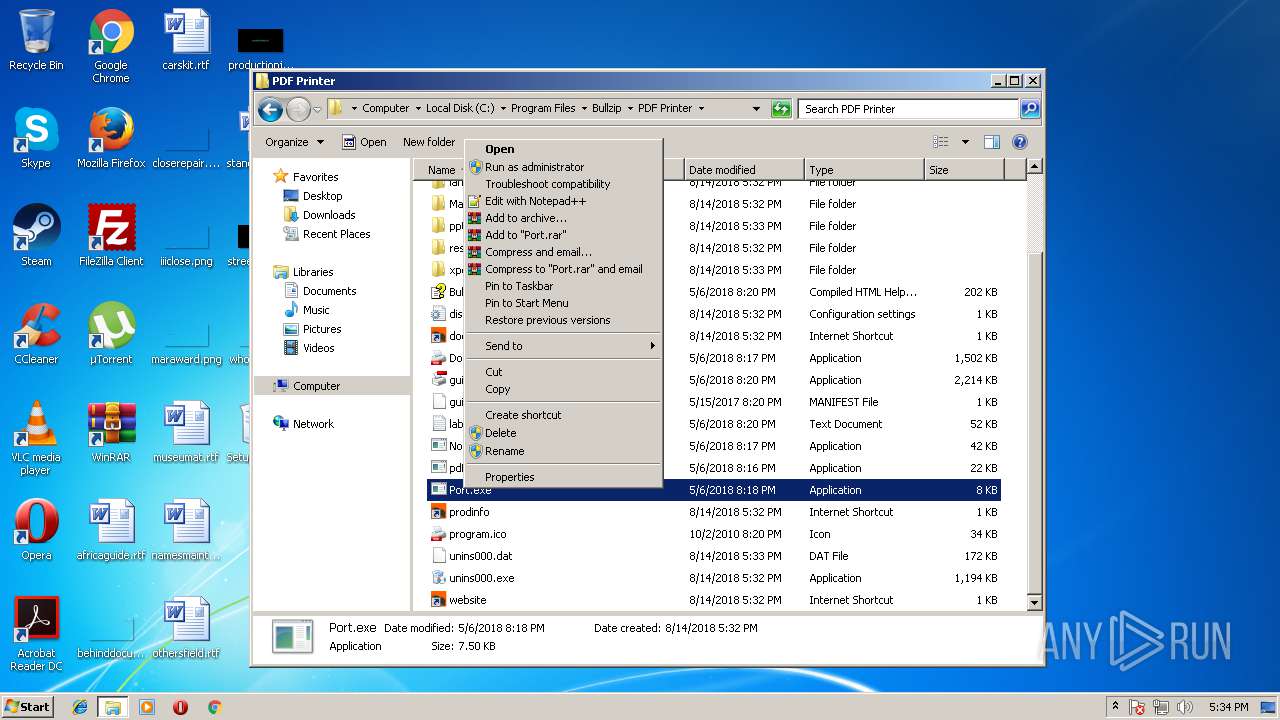Image resolution: width=1280 pixels, height=720 pixels.
Task: Select Create shortcut
Action: pyautogui.click(x=563, y=415)
